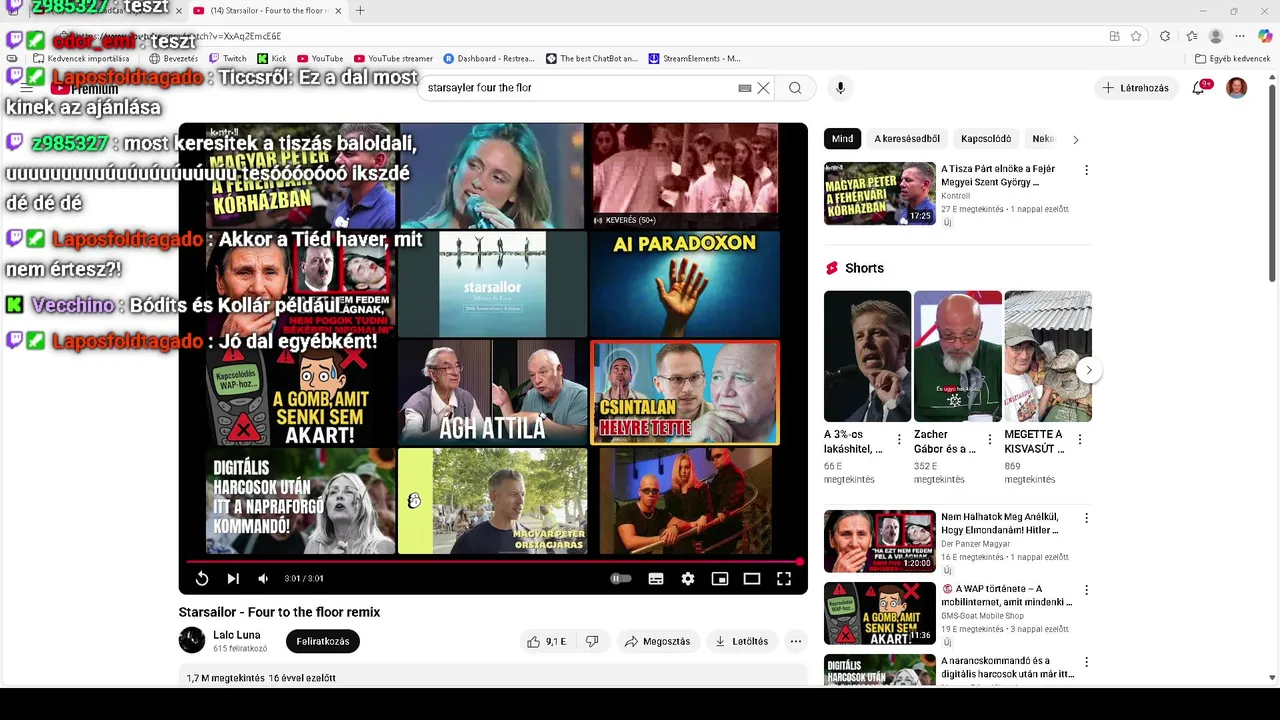1280x720 pixels.
Task: Open the Zacher Gábor Short
Action: pyautogui.click(x=957, y=356)
